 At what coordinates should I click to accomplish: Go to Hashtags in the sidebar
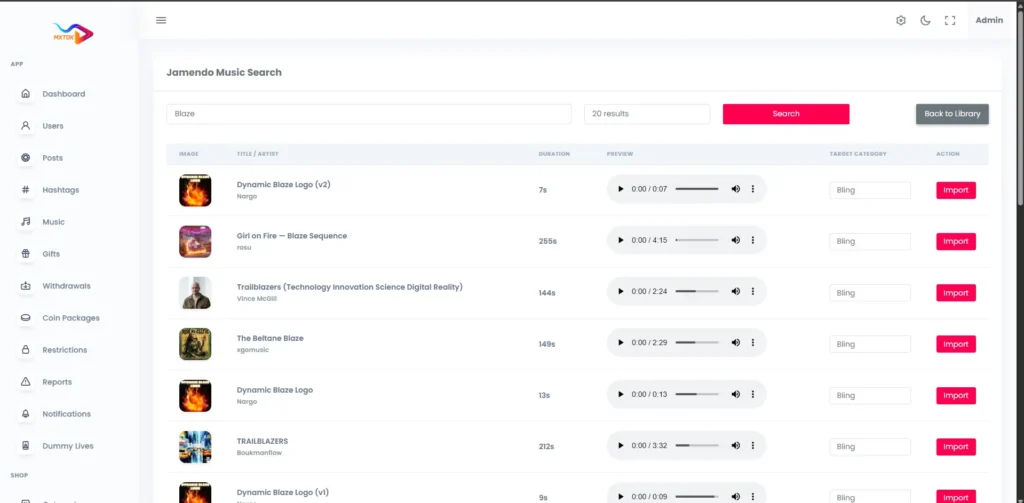[x=60, y=190]
